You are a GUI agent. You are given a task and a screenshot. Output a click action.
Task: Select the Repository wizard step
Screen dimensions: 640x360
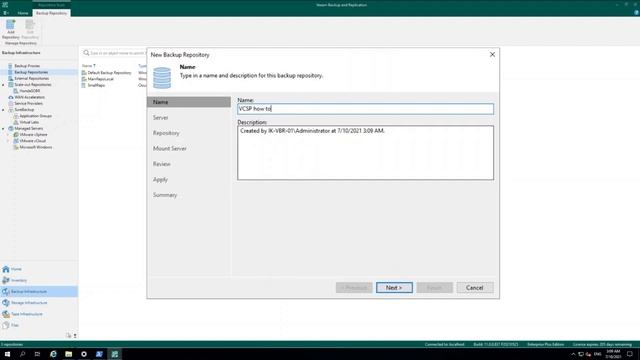tap(166, 133)
